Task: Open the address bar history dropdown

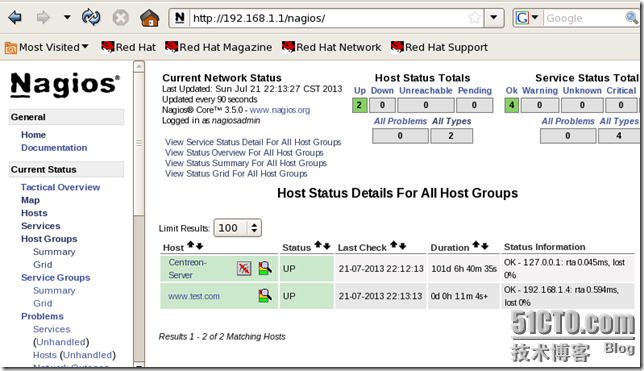Action: (494, 18)
